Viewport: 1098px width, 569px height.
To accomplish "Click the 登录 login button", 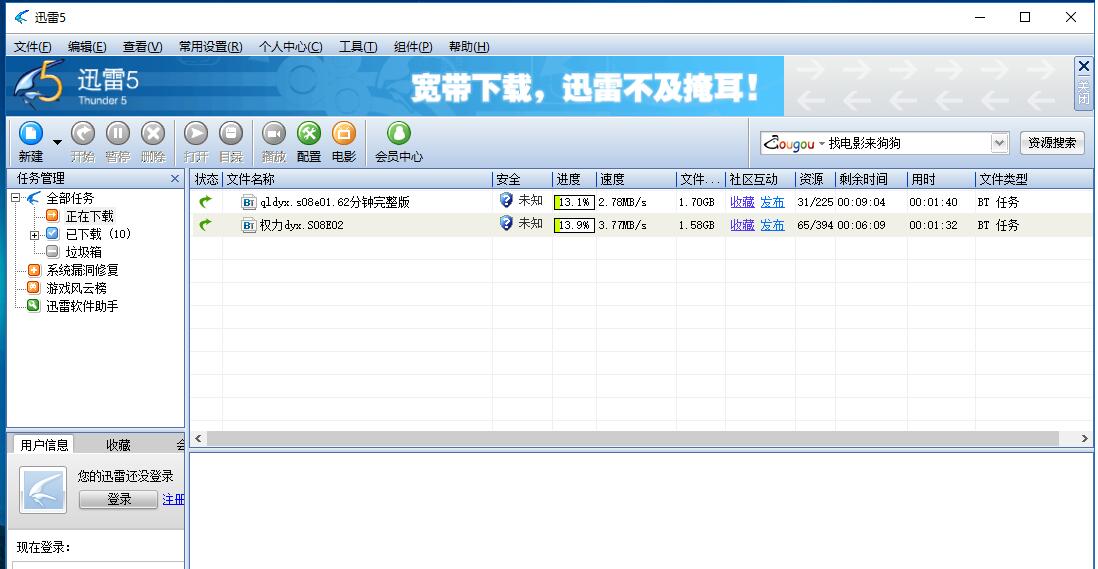I will coord(118,499).
